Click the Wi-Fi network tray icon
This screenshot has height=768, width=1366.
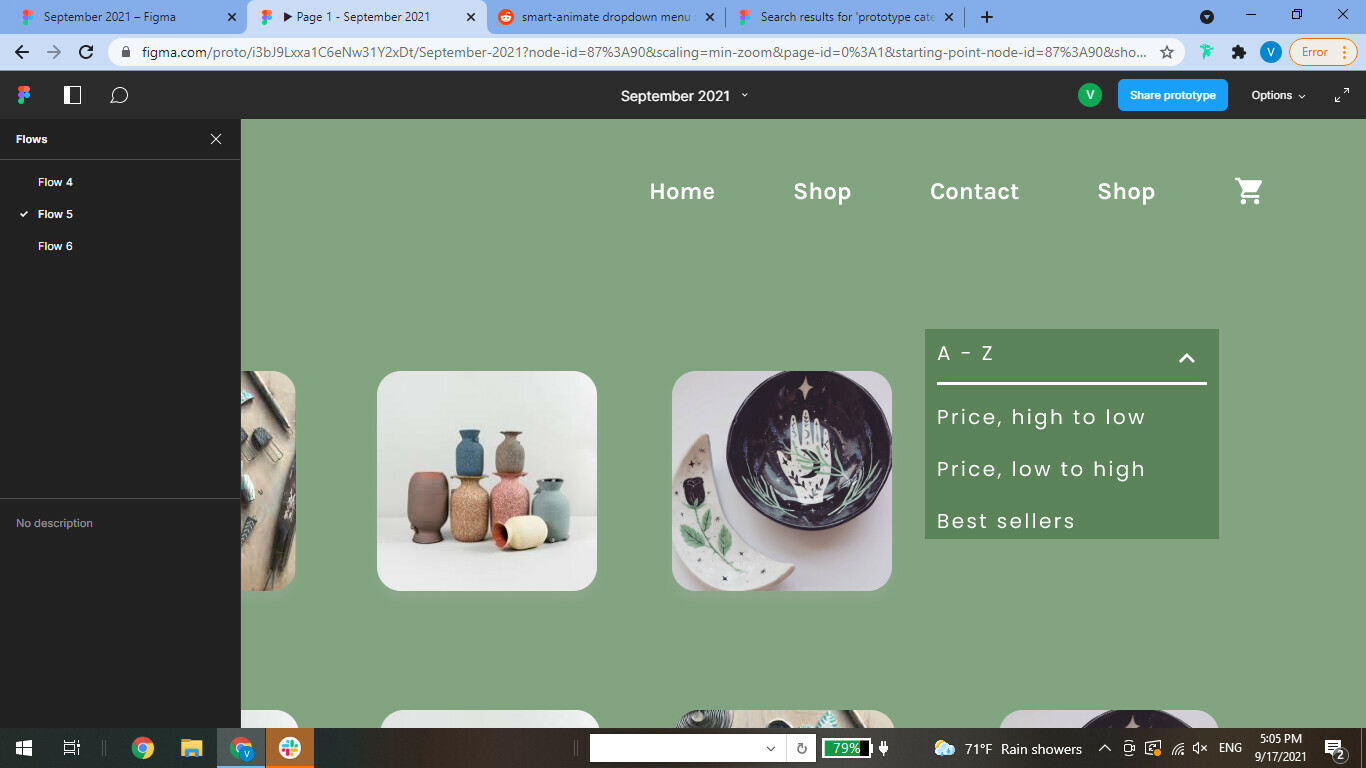point(1178,748)
